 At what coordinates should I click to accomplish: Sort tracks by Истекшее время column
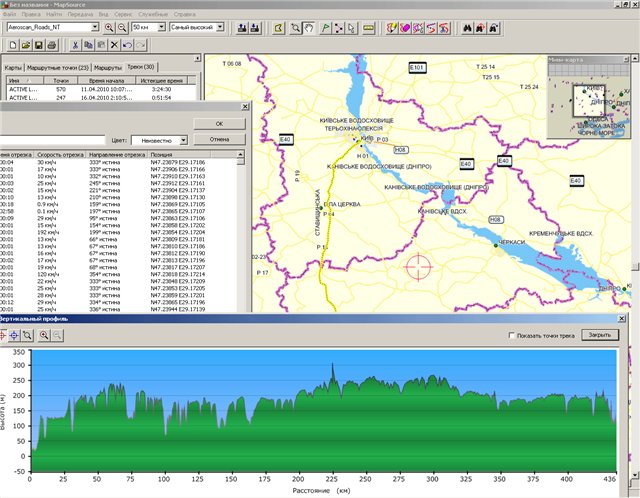click(162, 80)
